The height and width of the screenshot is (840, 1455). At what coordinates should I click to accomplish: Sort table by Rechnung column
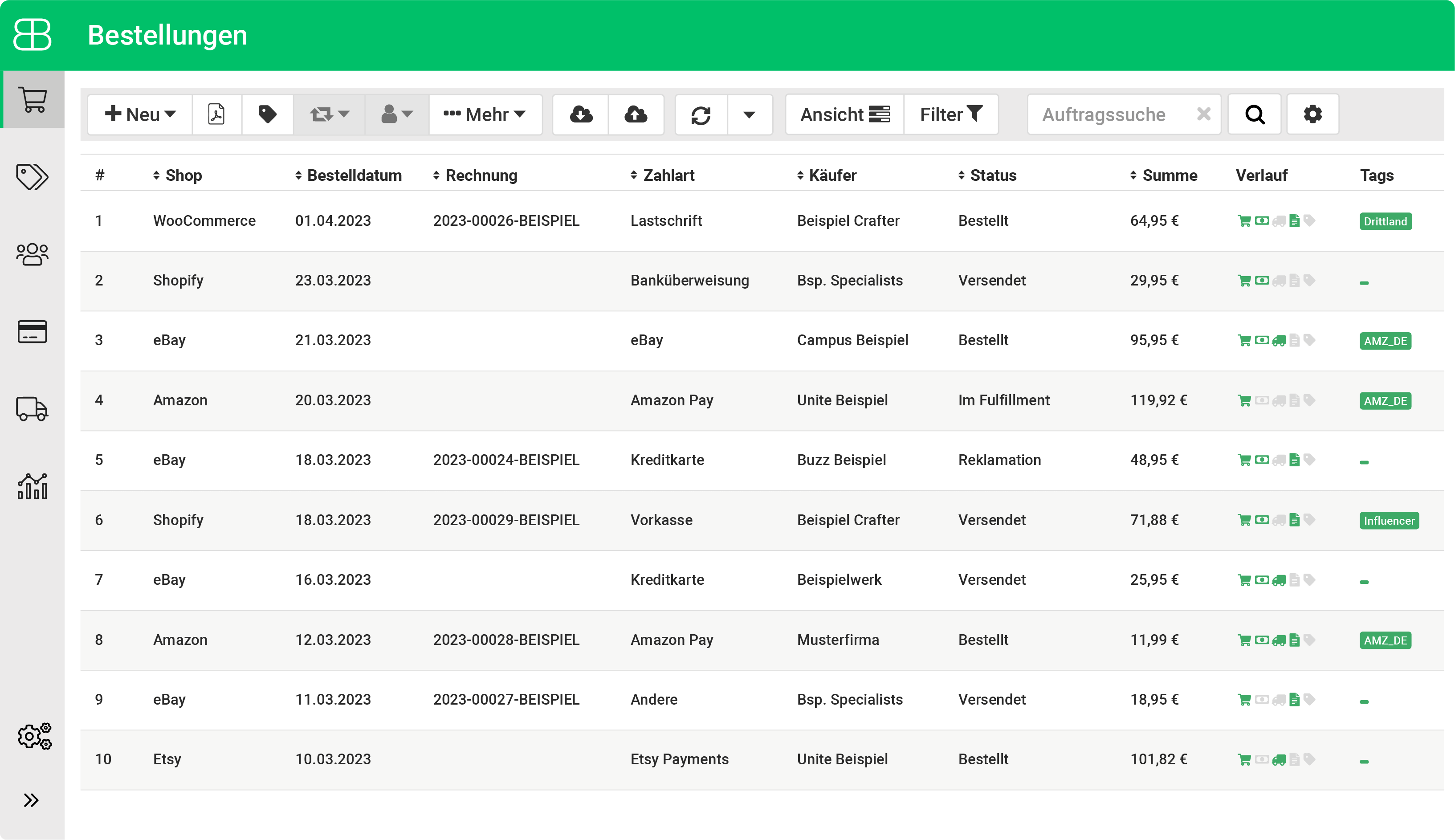click(475, 175)
